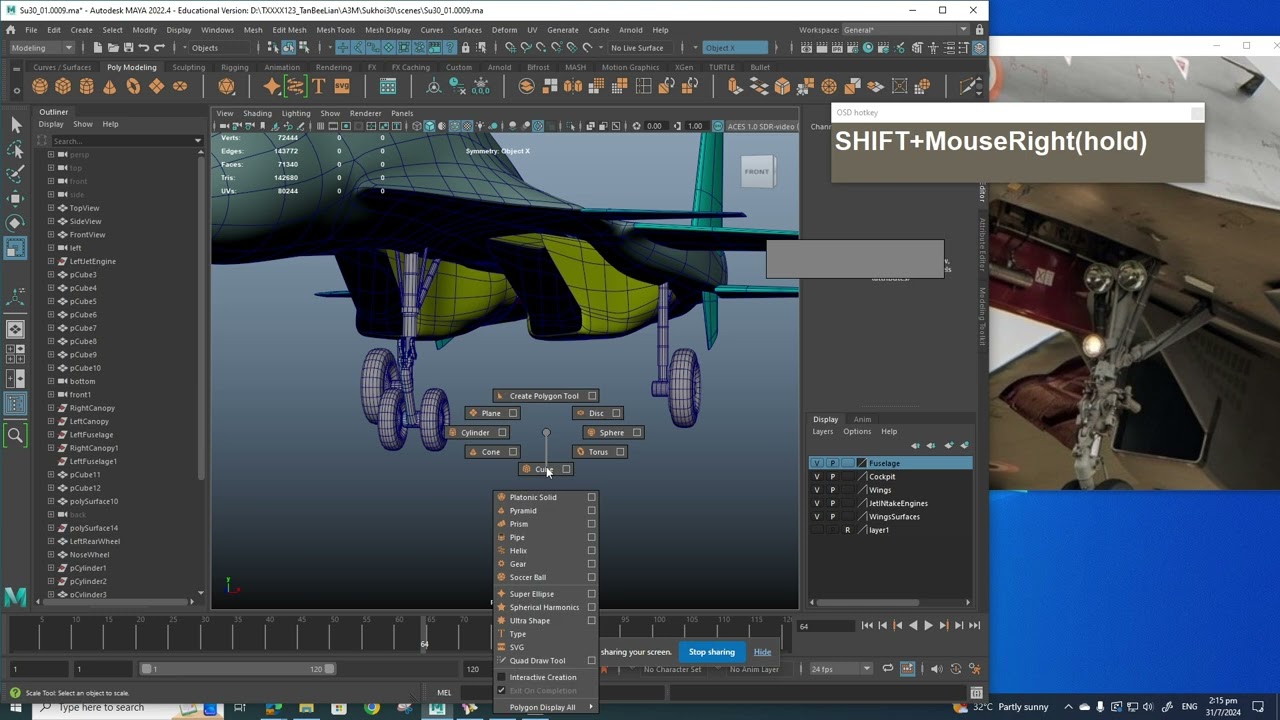The width and height of the screenshot is (1280, 720).
Task: Switch to the Sculpting shelf tab
Action: (188, 67)
